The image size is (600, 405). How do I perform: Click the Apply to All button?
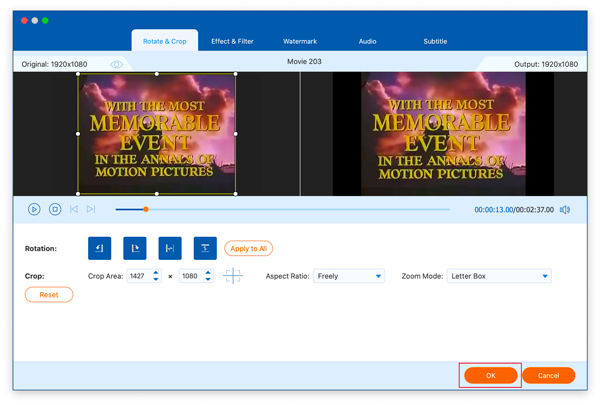[249, 248]
